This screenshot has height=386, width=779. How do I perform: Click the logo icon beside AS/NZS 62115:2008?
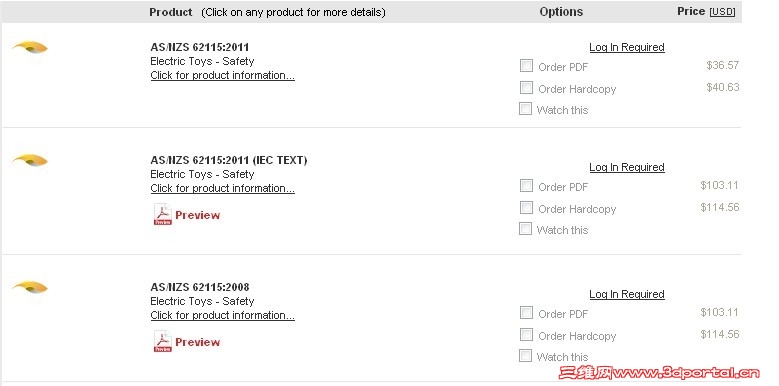tap(30, 288)
